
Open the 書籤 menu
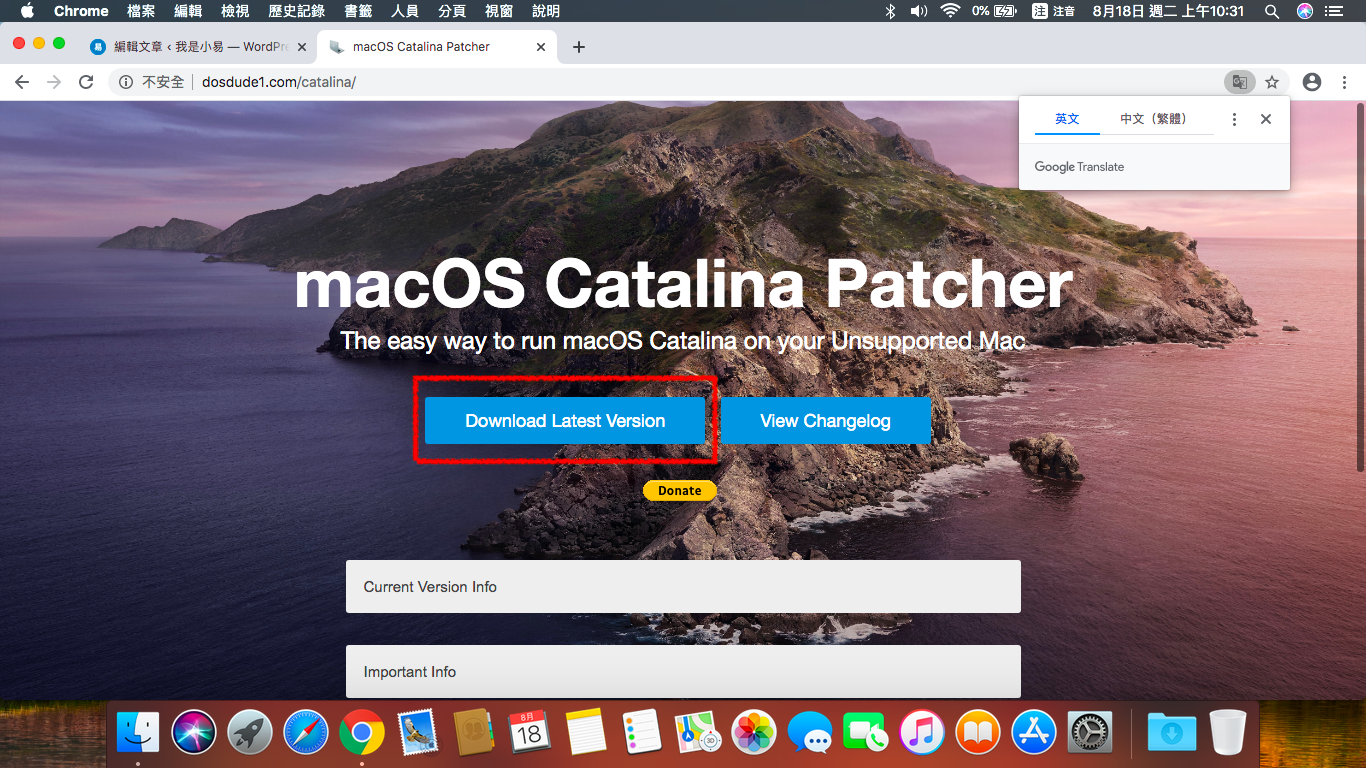pos(358,11)
